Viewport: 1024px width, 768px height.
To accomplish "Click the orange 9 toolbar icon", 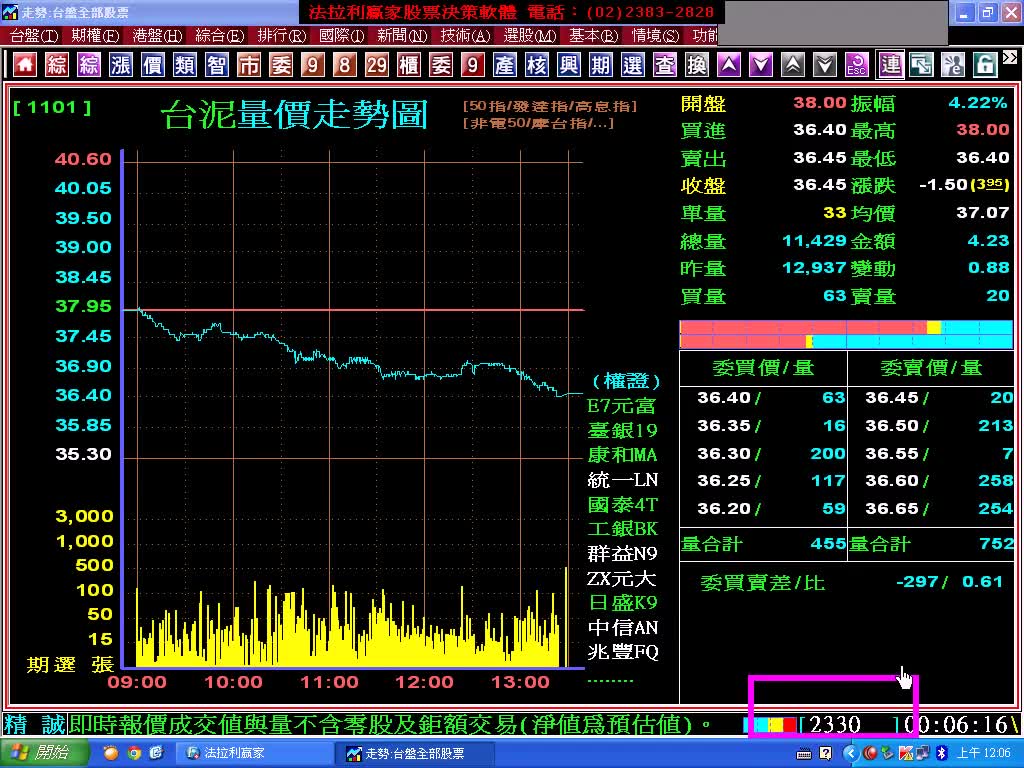I will pyautogui.click(x=313, y=65).
